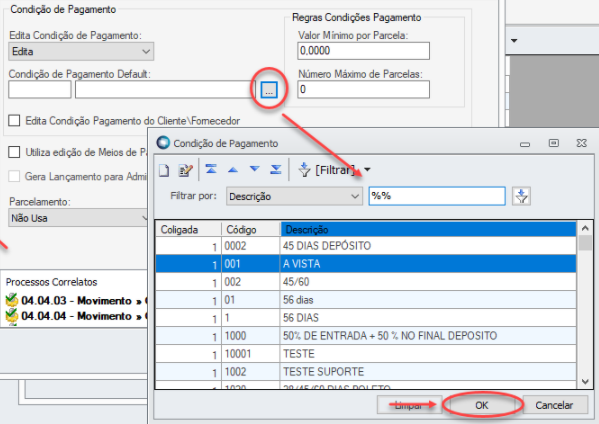Go to first record arrow icon
The image size is (599, 424).
tap(211, 169)
